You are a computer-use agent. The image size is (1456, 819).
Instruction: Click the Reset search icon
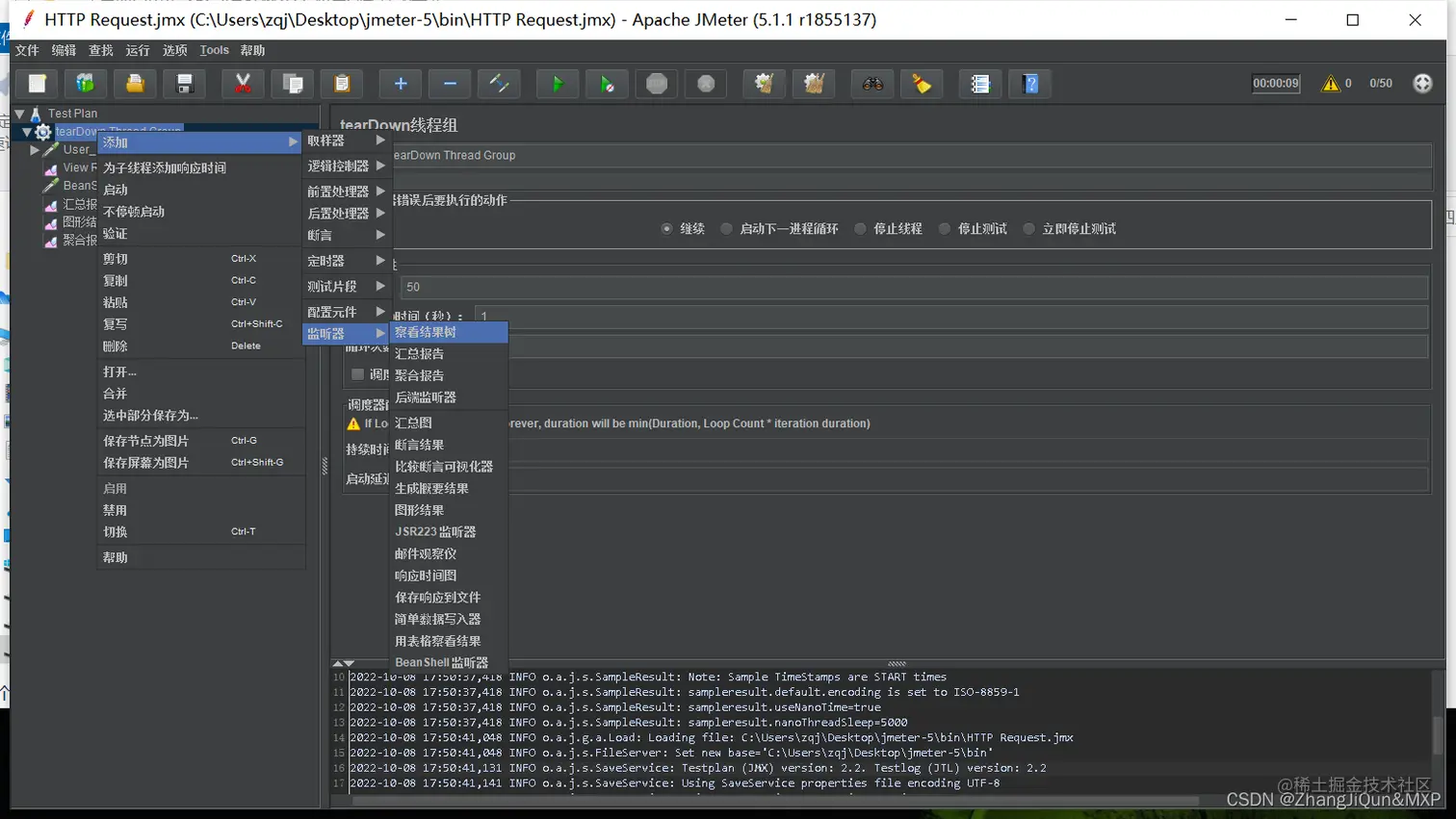[922, 84]
